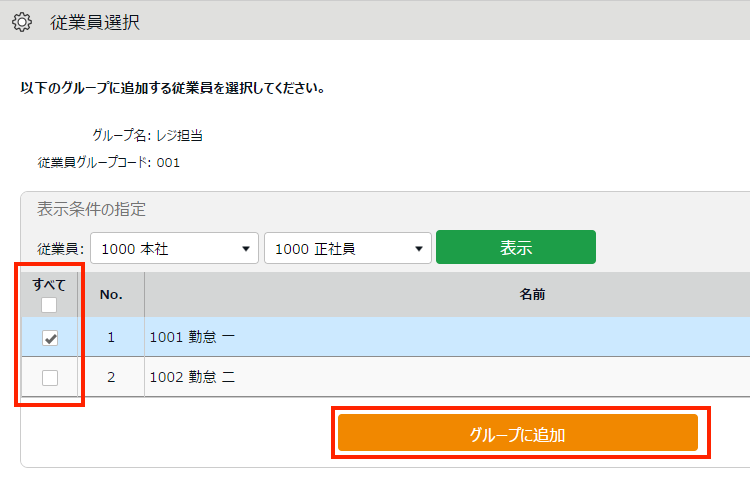This screenshot has height=481, width=750.
Task: Check the すべて select-all checkbox
Action: pos(49,305)
